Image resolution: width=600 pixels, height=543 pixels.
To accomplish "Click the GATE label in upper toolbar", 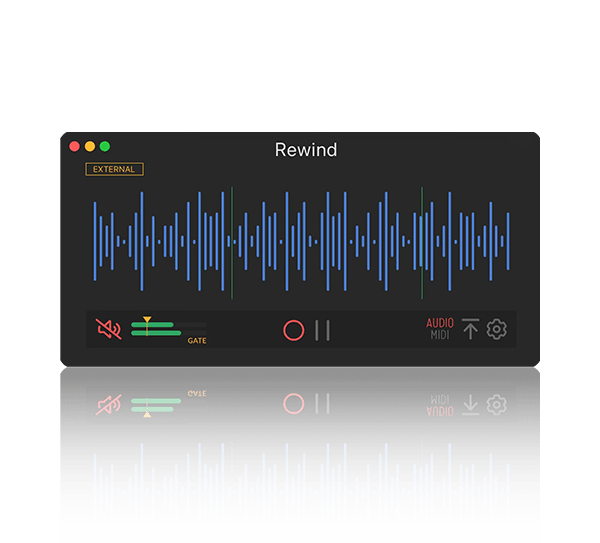I will point(197,341).
